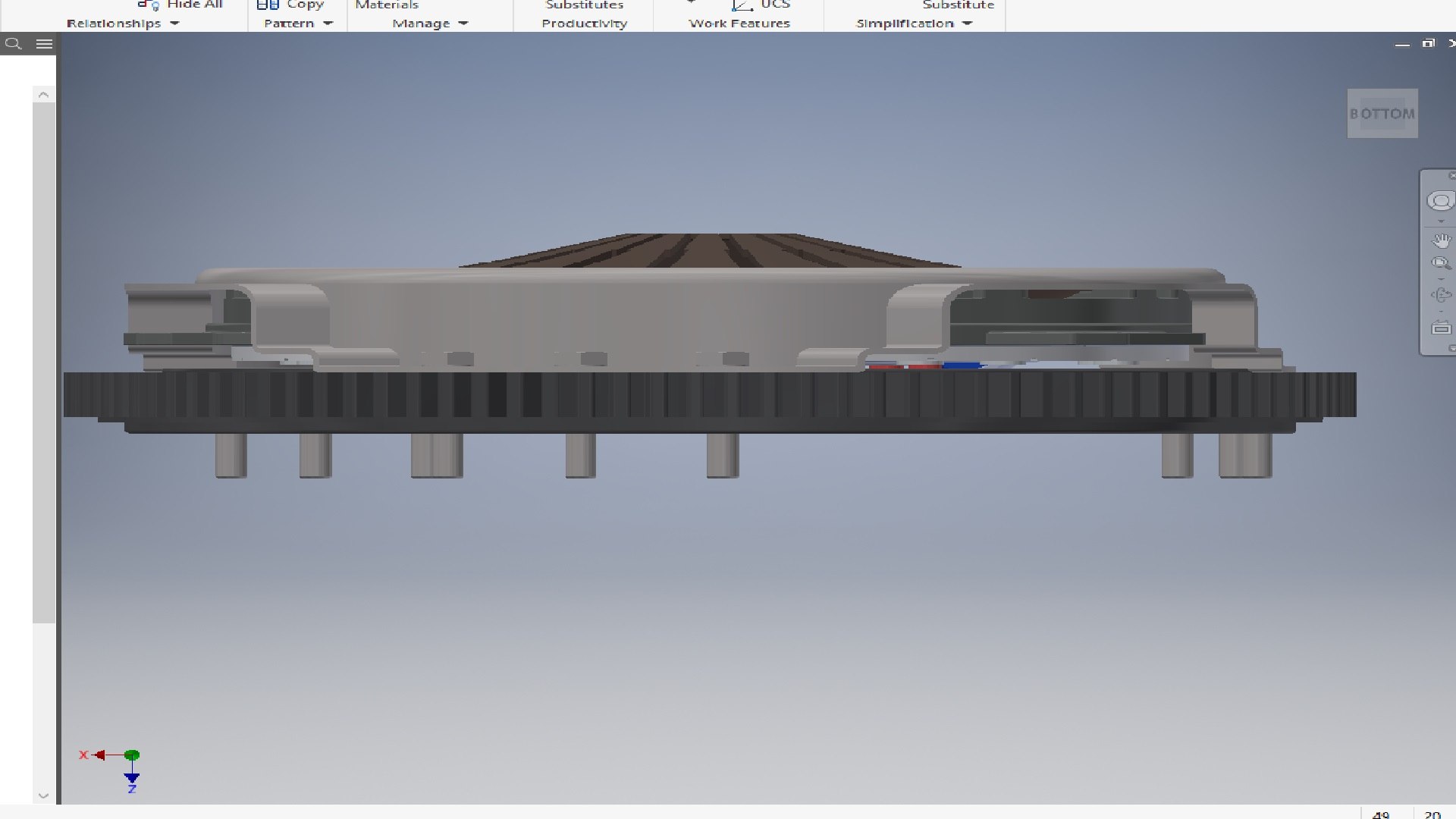Click the Materials button
Viewport: 1456px width, 819px height.
387,5
